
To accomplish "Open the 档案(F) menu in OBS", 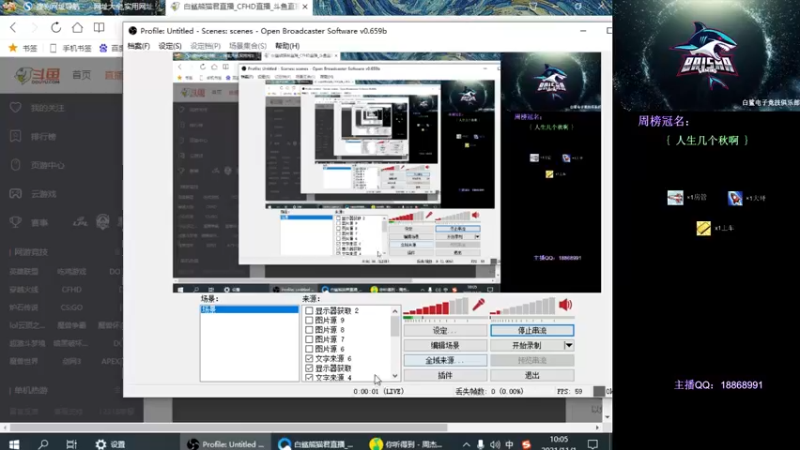I will click(x=139, y=46).
